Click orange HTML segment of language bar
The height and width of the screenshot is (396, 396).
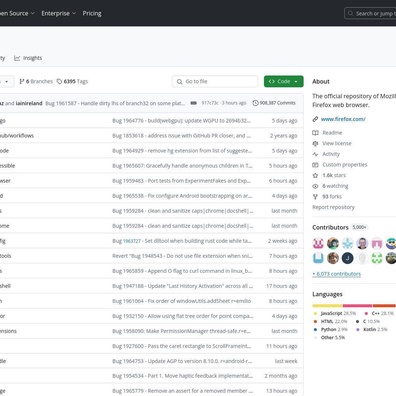(x=384, y=306)
